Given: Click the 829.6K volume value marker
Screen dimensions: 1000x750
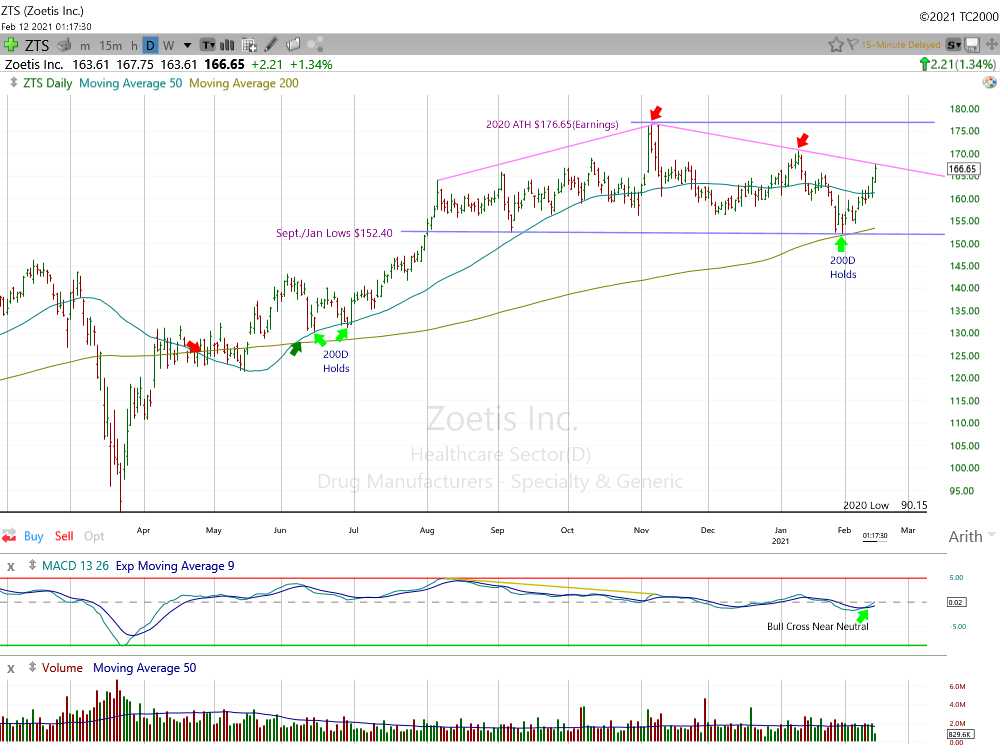Looking at the screenshot, I should [959, 734].
